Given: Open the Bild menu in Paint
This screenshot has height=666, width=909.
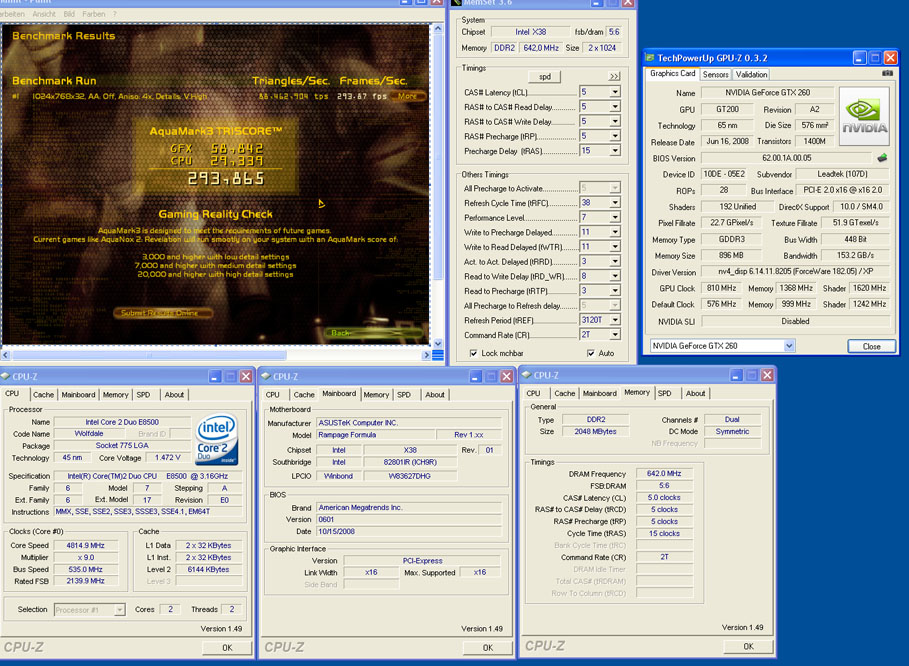Looking at the screenshot, I should coord(69,13).
